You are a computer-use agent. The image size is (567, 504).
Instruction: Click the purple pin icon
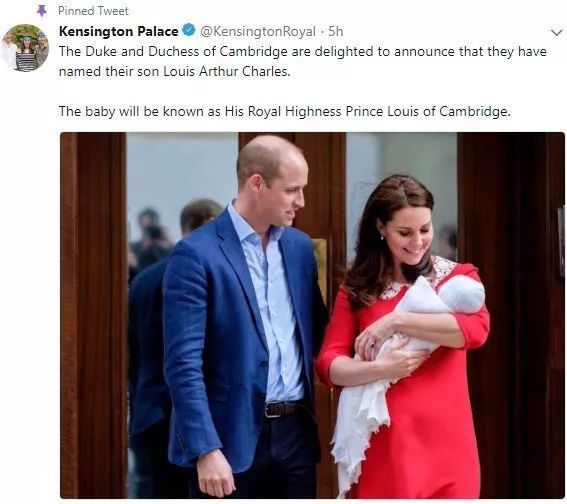click(x=42, y=11)
